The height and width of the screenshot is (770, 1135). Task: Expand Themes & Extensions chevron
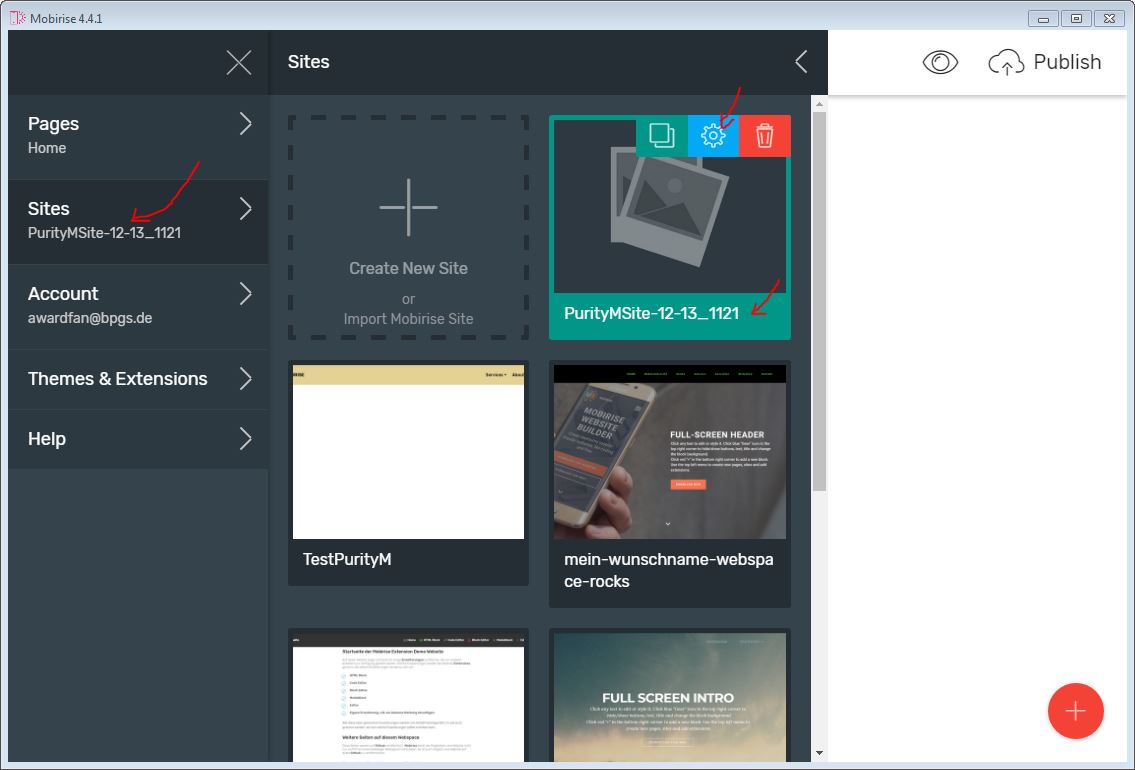point(246,379)
